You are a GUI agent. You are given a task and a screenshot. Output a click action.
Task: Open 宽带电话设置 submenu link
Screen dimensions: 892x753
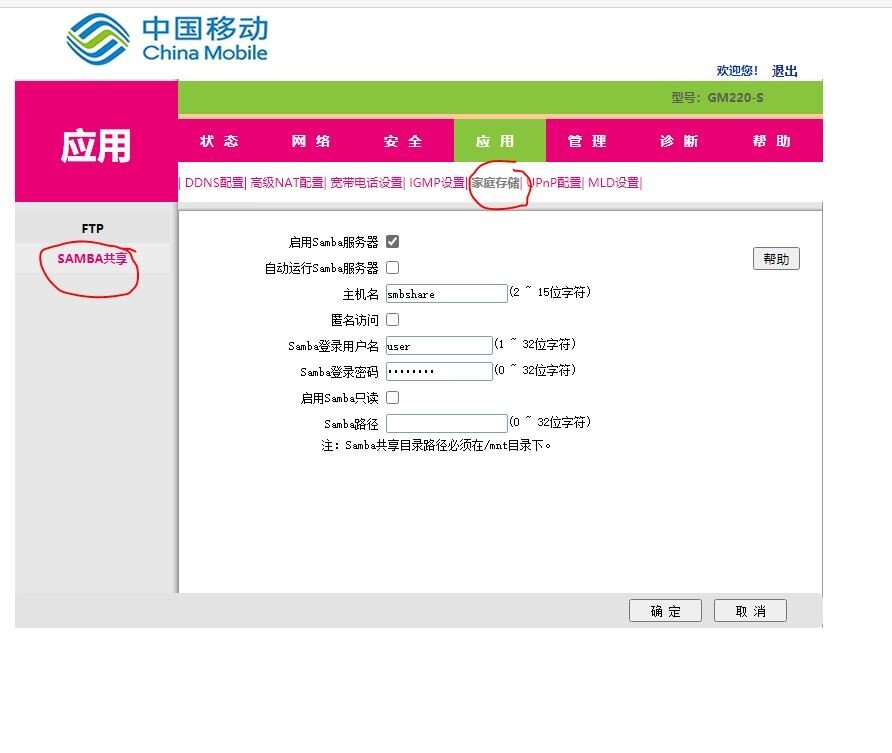pos(366,183)
